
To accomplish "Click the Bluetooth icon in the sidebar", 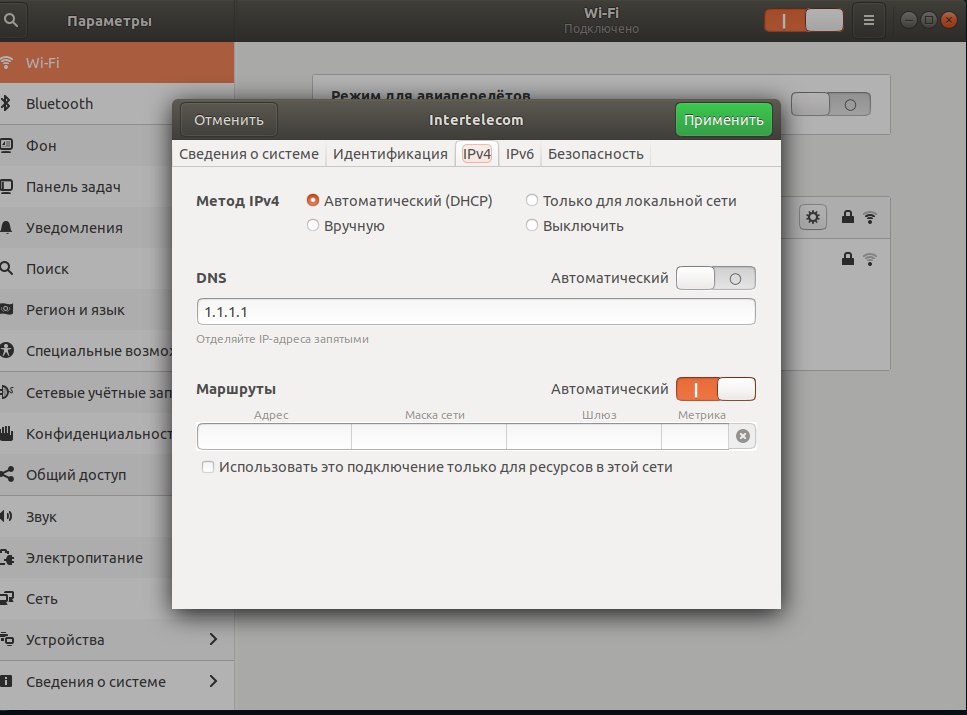I will 6,103.
